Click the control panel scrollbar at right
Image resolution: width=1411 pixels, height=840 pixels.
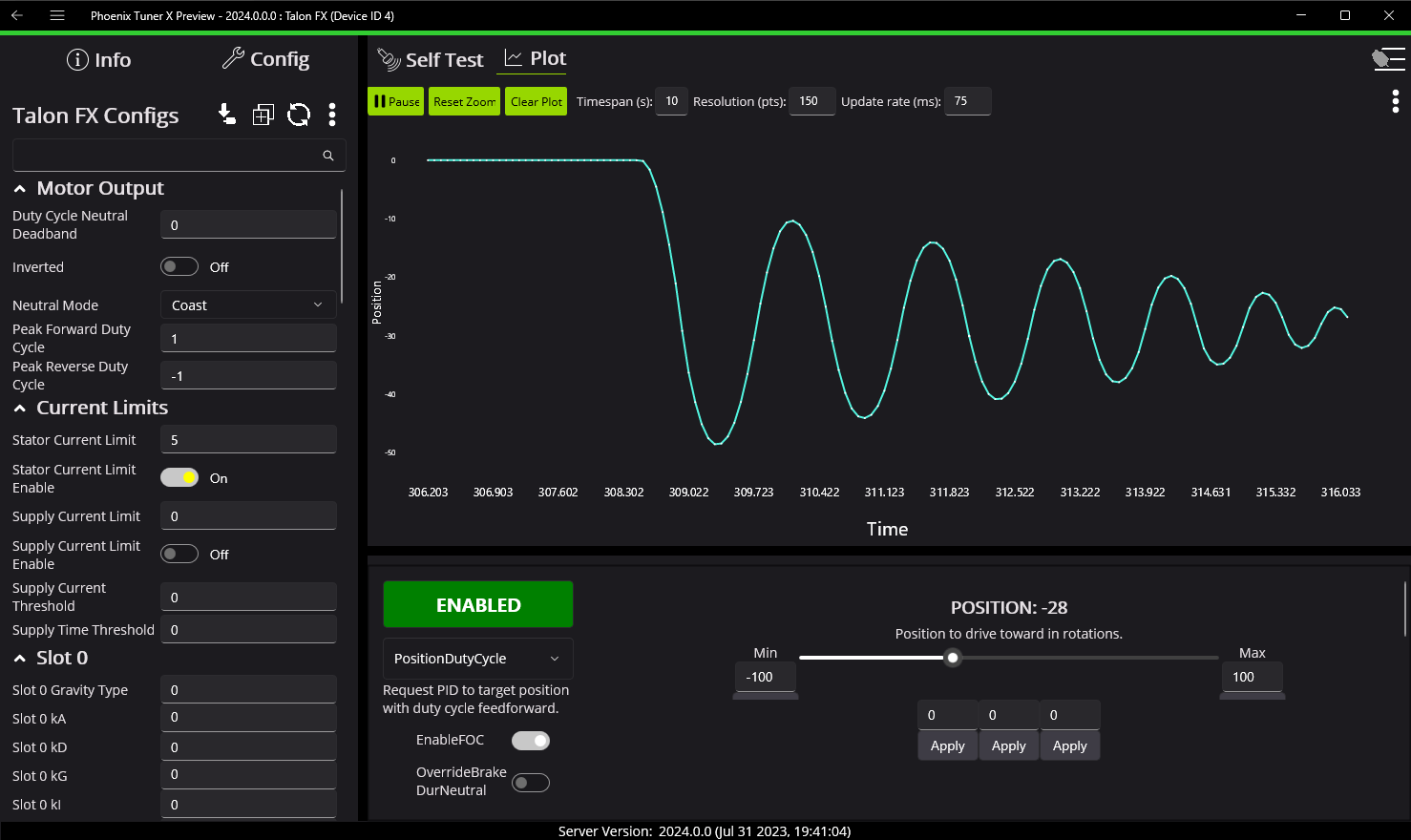point(1405,608)
